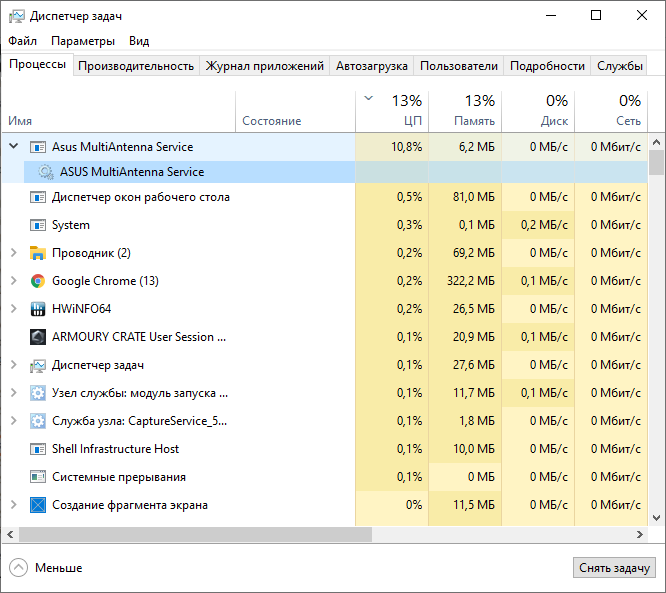666x593 pixels.
Task: Select the 10,8% CPU cell
Action: (392, 147)
